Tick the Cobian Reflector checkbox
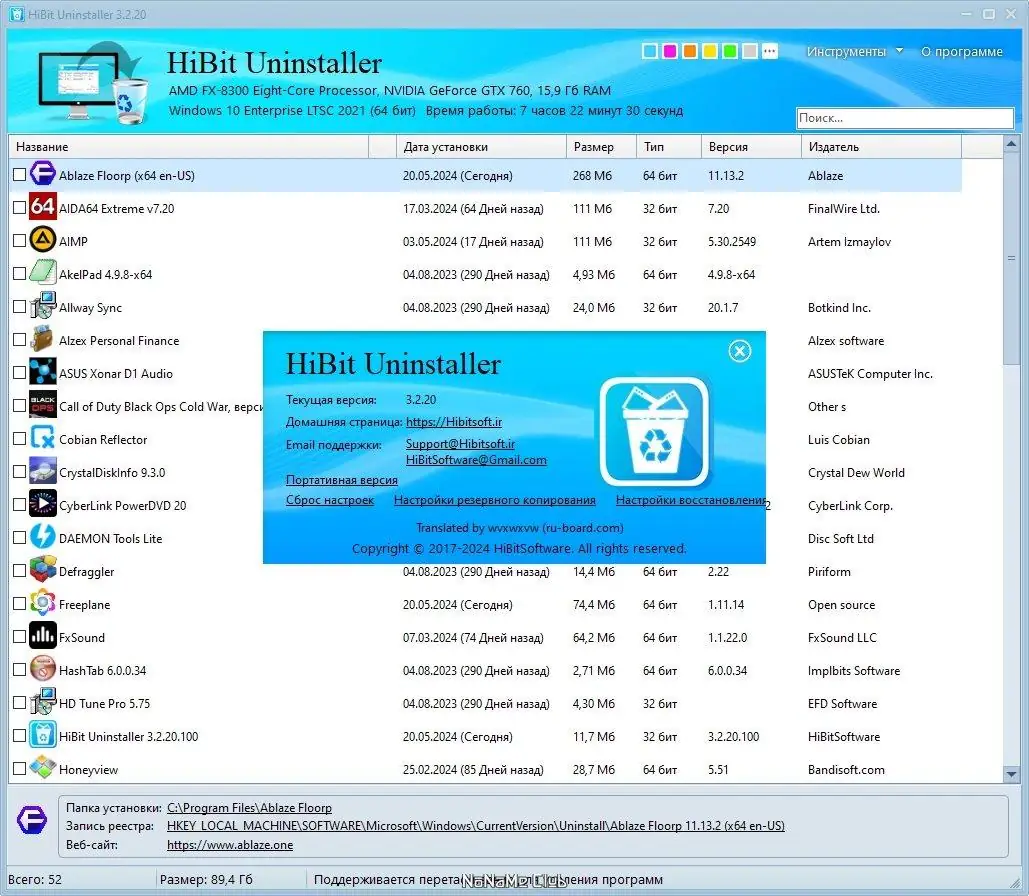 20,438
